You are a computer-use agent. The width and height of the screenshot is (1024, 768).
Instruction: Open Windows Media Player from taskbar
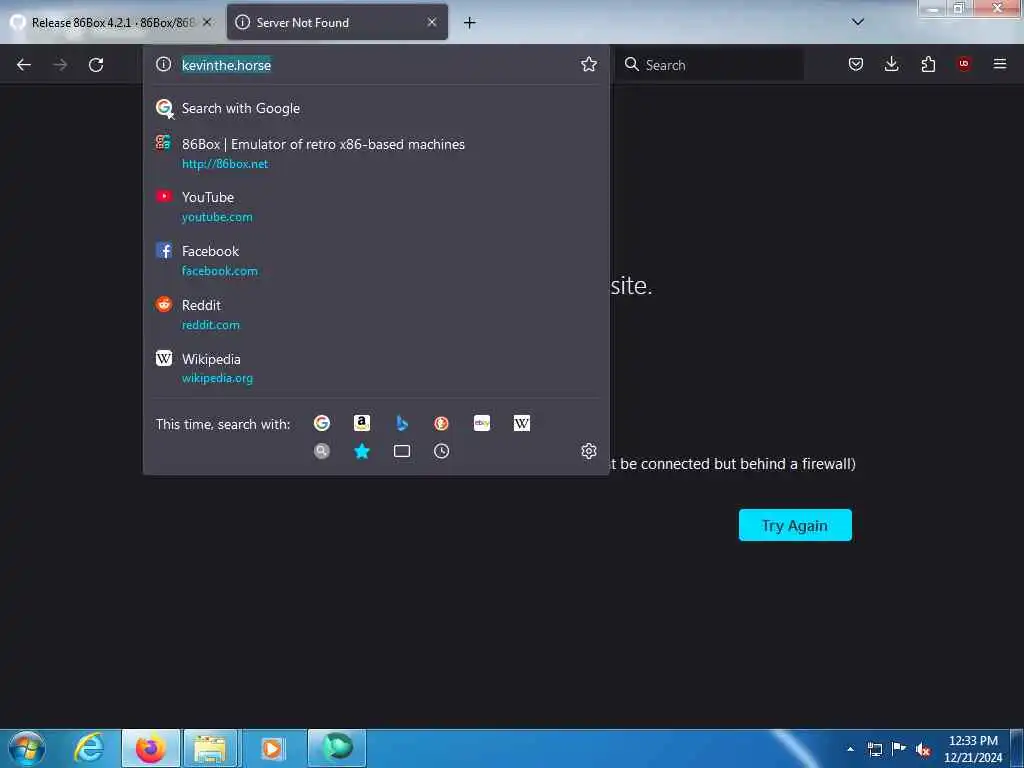272,748
